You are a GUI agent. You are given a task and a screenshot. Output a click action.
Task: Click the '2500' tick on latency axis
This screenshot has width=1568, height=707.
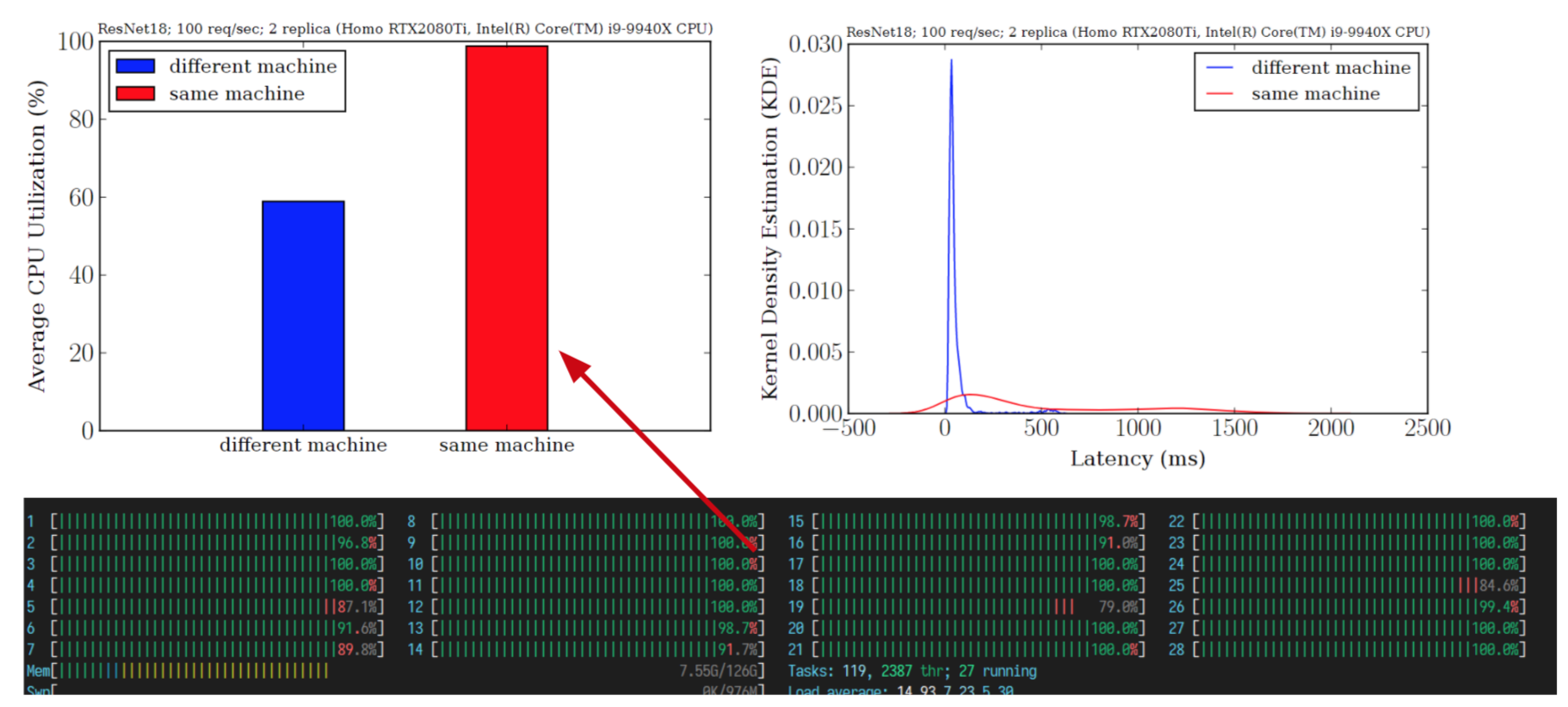pos(1428,427)
